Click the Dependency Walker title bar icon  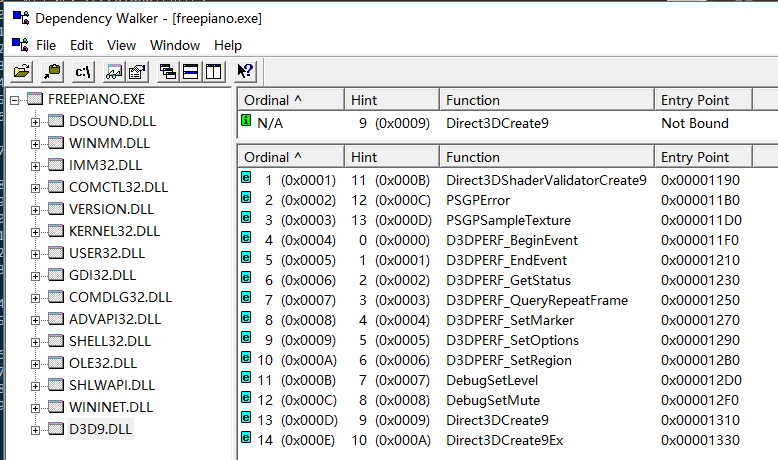(21, 18)
